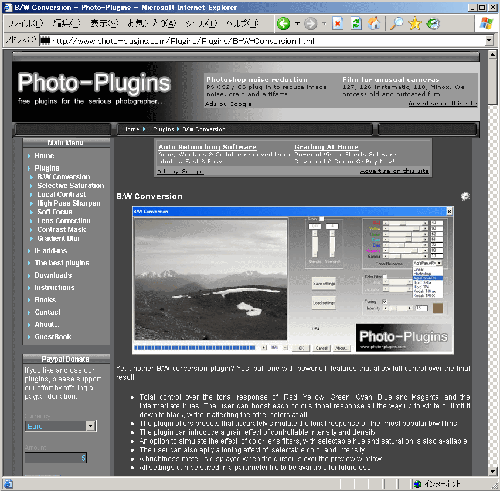Click the page icon inside the address bar
The height and width of the screenshot is (491, 500).
pyautogui.click(x=45, y=41)
